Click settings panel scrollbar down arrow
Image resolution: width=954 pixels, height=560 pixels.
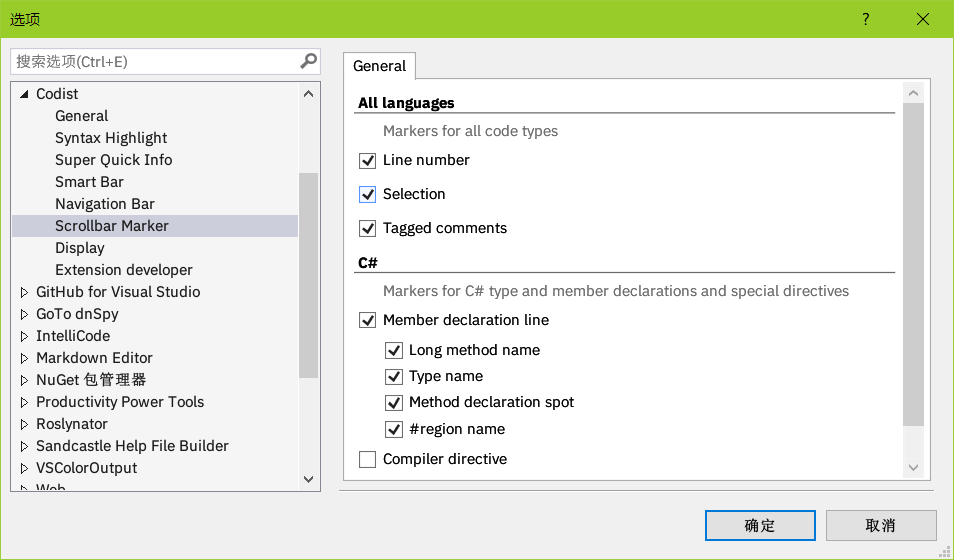[913, 467]
